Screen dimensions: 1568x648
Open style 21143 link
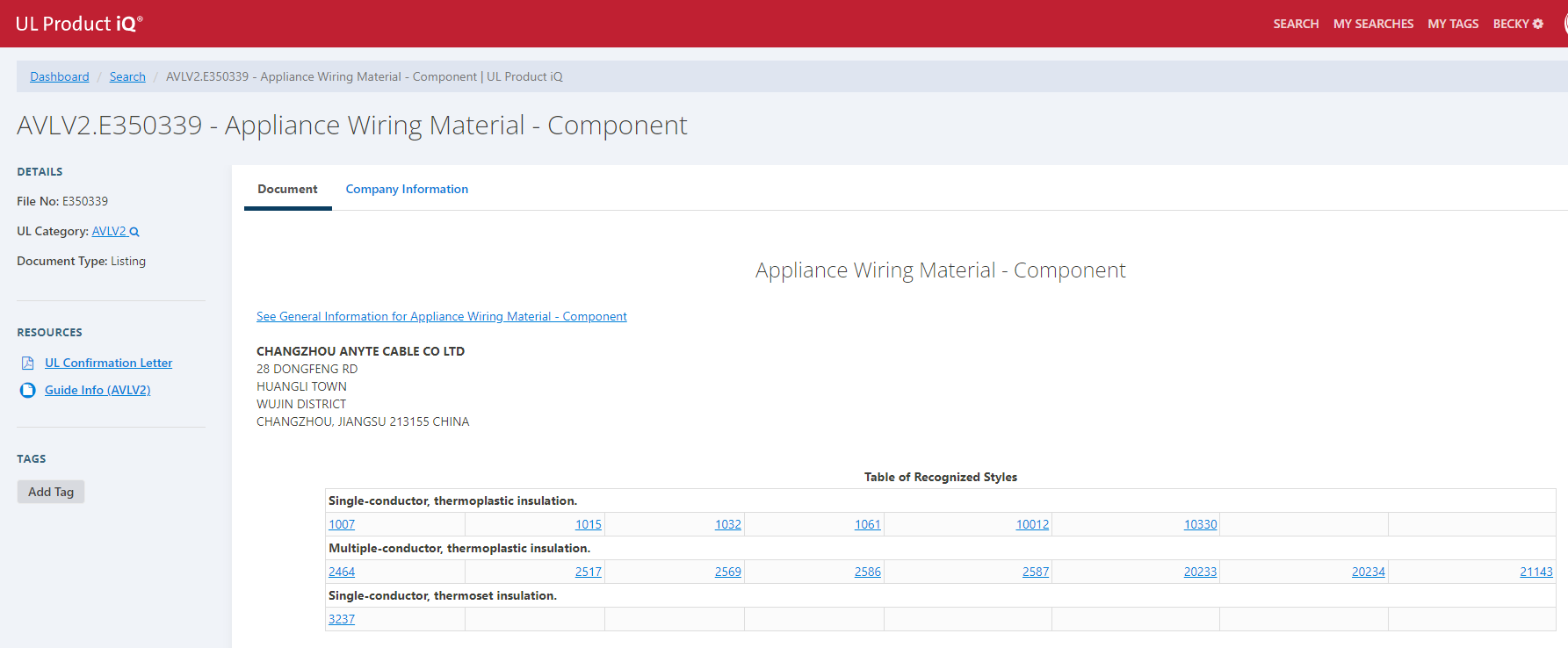(1536, 572)
